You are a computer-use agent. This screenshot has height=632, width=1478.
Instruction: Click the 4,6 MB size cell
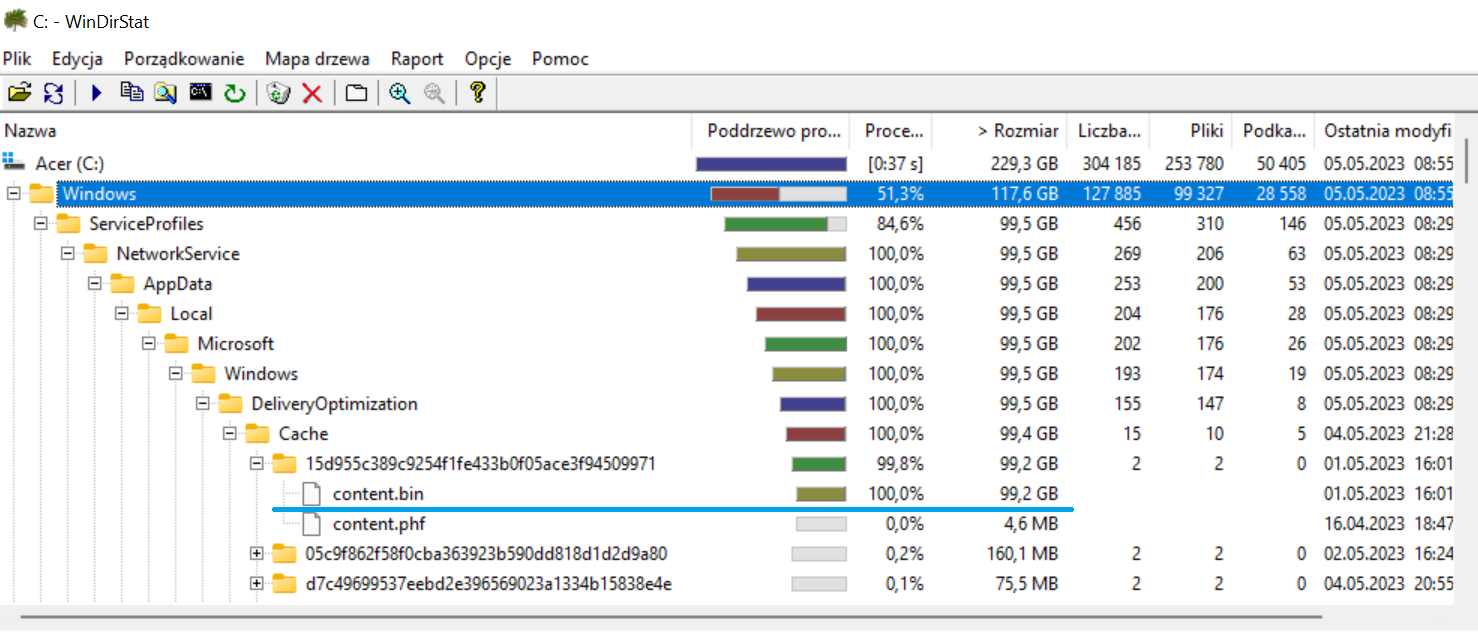coord(1029,523)
